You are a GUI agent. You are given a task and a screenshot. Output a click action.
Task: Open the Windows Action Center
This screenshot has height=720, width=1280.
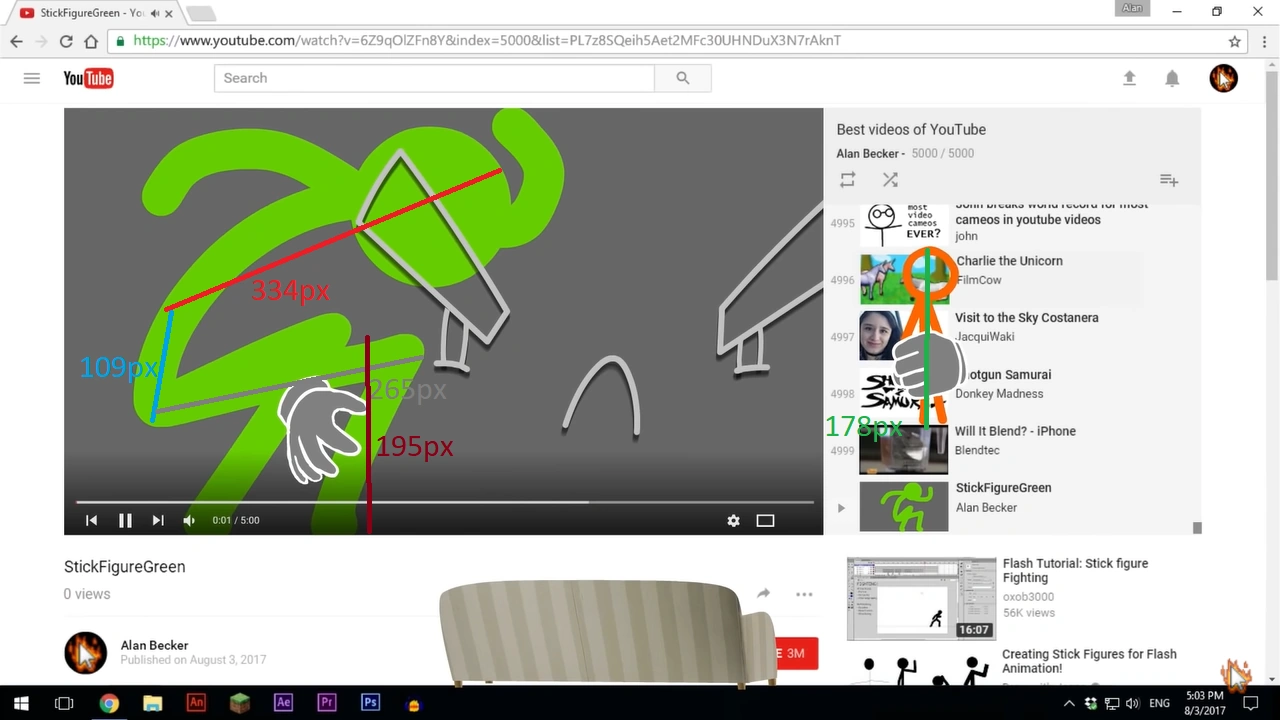(x=1250, y=703)
